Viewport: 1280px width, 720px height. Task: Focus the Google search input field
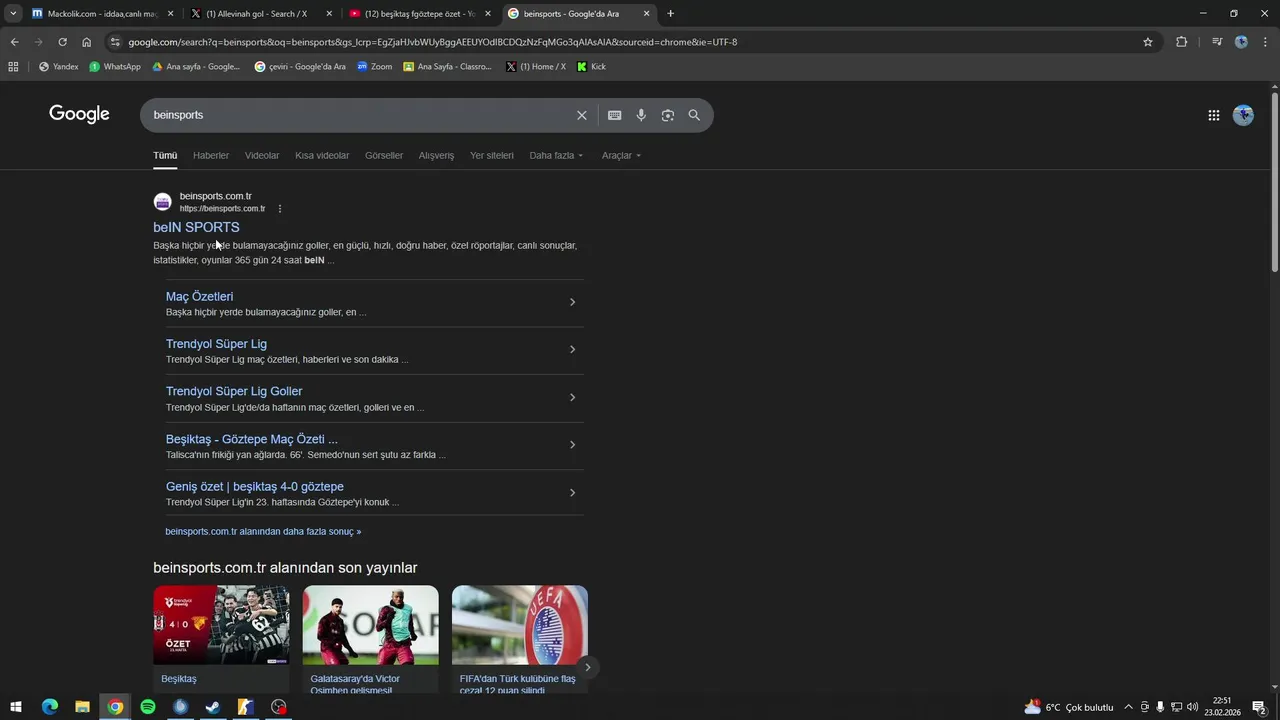pyautogui.click(x=360, y=115)
